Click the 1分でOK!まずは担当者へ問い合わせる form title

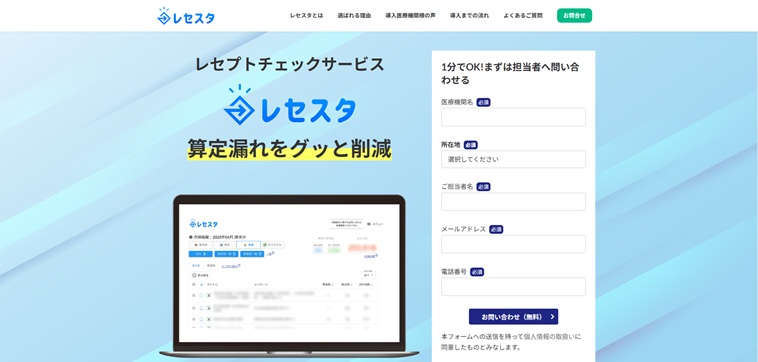[510, 73]
